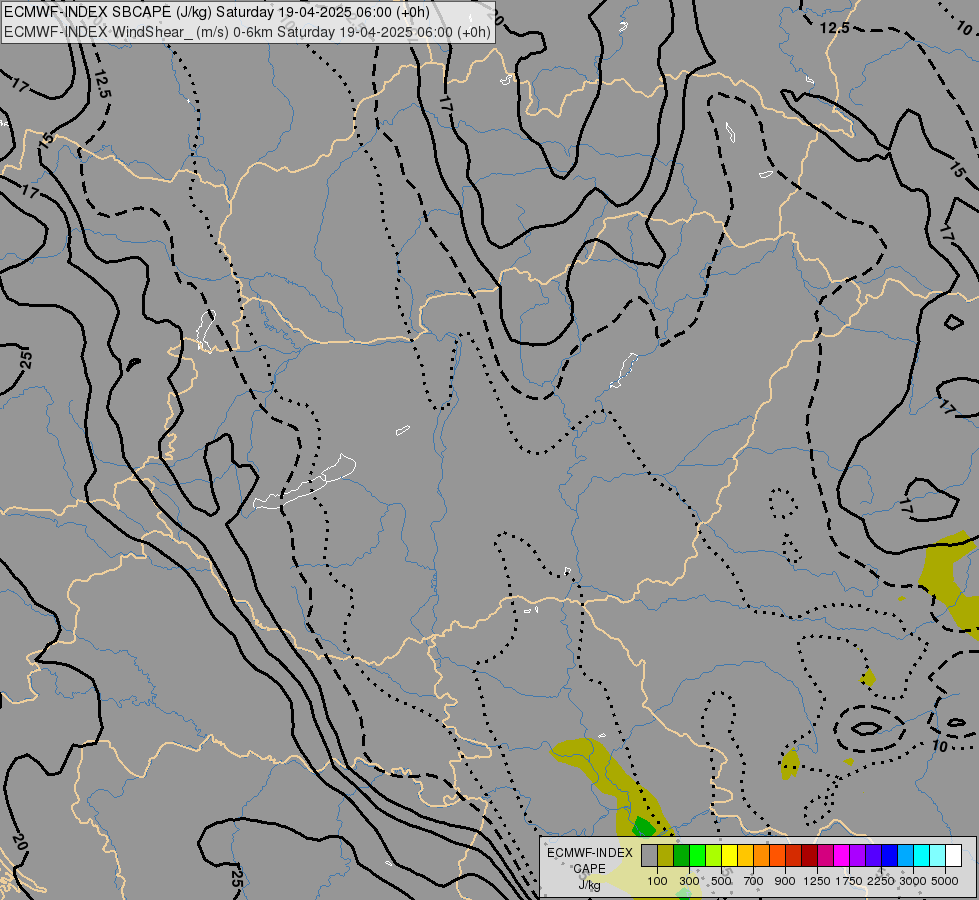Click the 500 legend tick label

(x=721, y=881)
